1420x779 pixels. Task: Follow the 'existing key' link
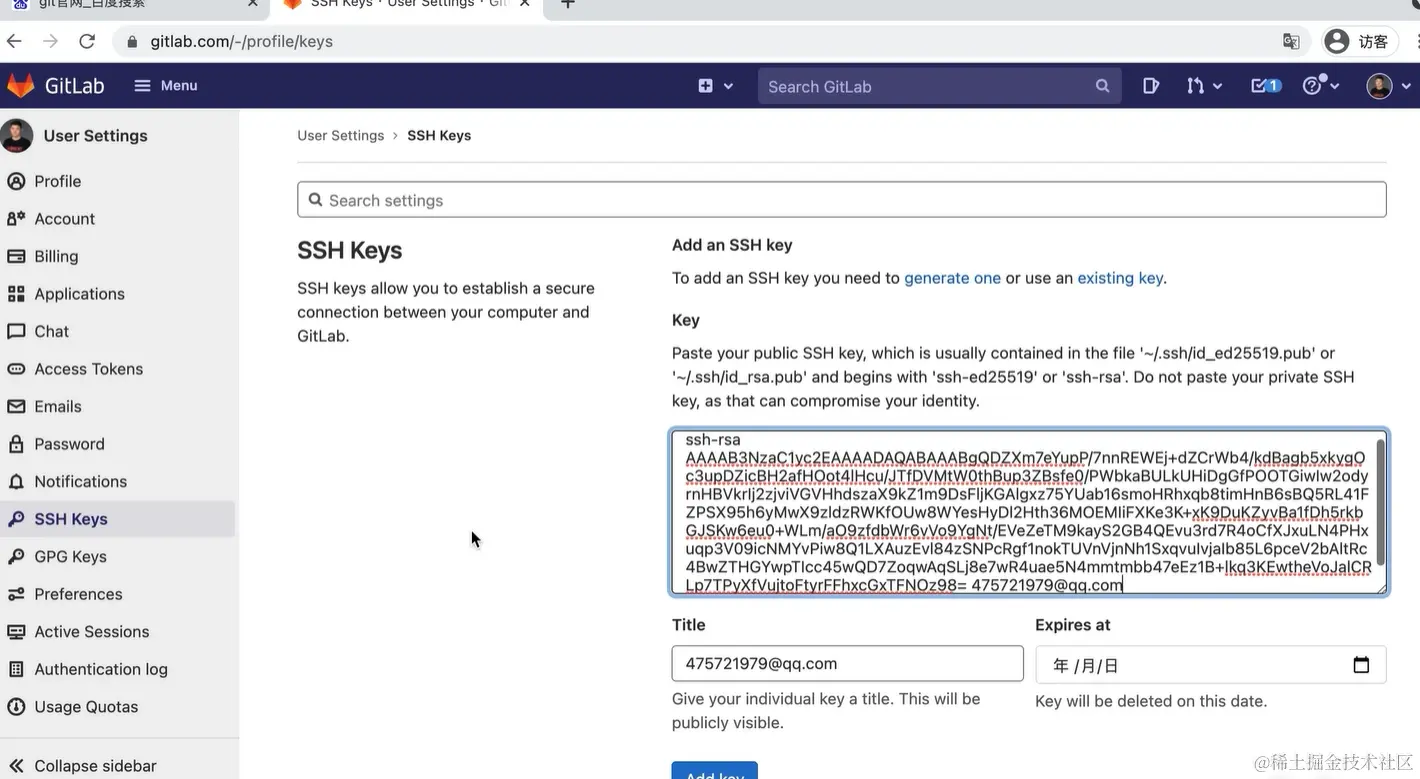pos(1120,278)
